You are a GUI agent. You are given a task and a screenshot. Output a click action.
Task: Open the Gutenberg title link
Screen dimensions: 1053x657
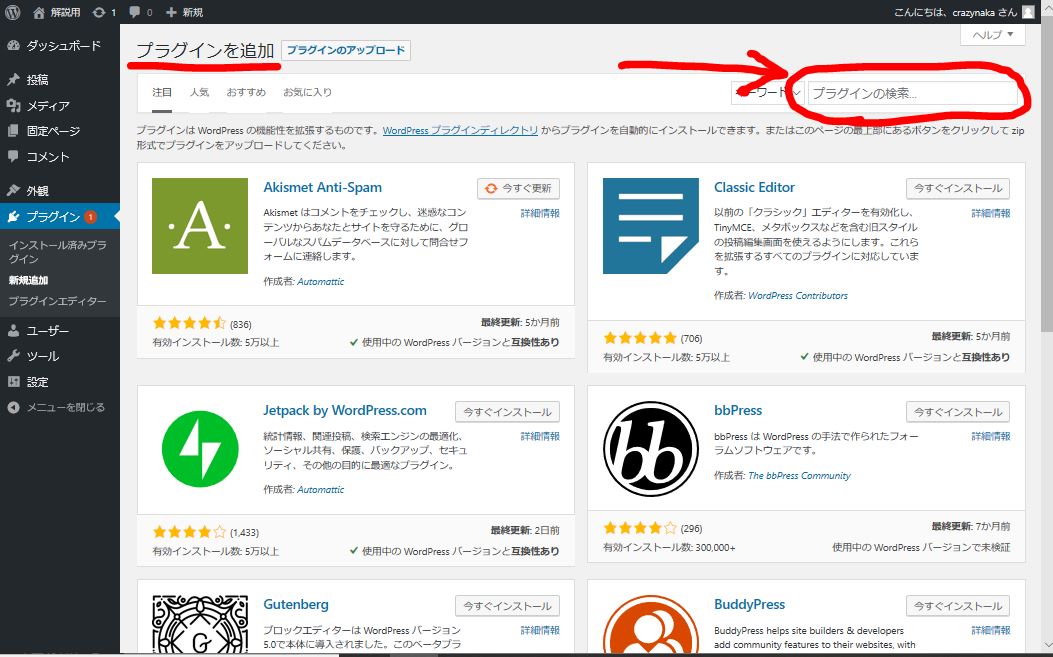coord(296,605)
